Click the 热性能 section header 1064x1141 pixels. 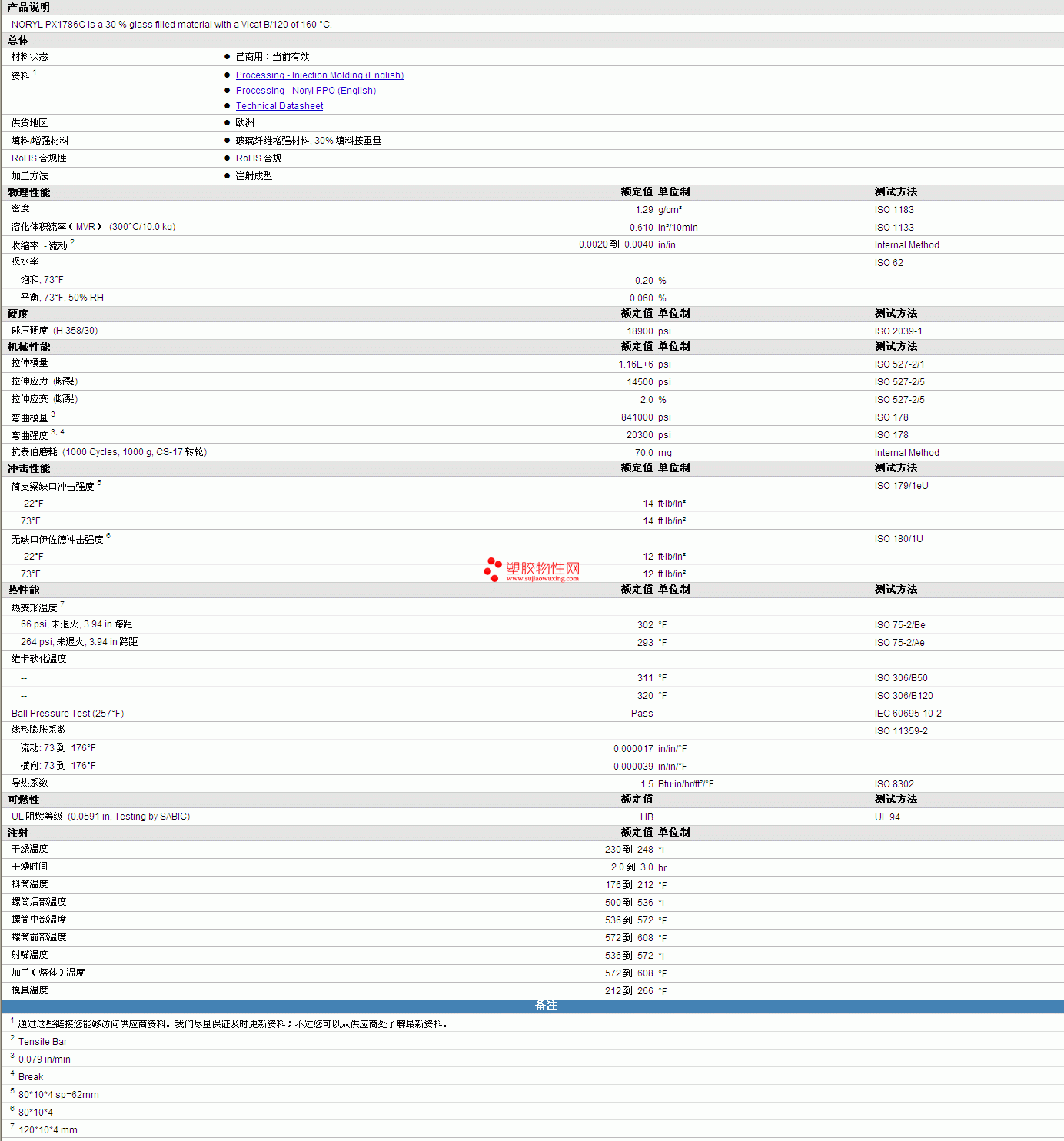pos(24,590)
